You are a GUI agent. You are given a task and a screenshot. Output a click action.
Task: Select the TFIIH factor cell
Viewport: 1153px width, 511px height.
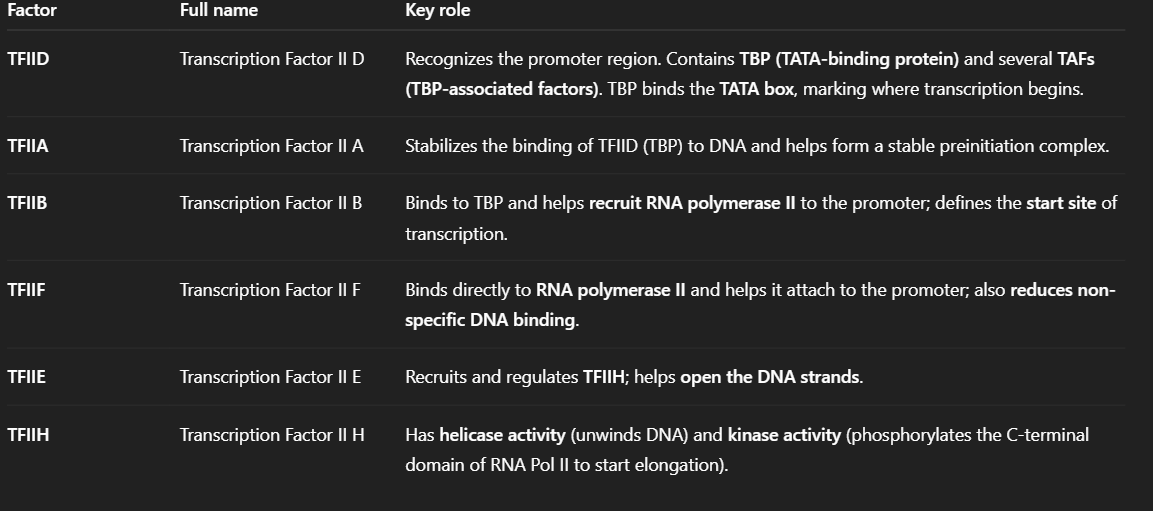pos(28,435)
